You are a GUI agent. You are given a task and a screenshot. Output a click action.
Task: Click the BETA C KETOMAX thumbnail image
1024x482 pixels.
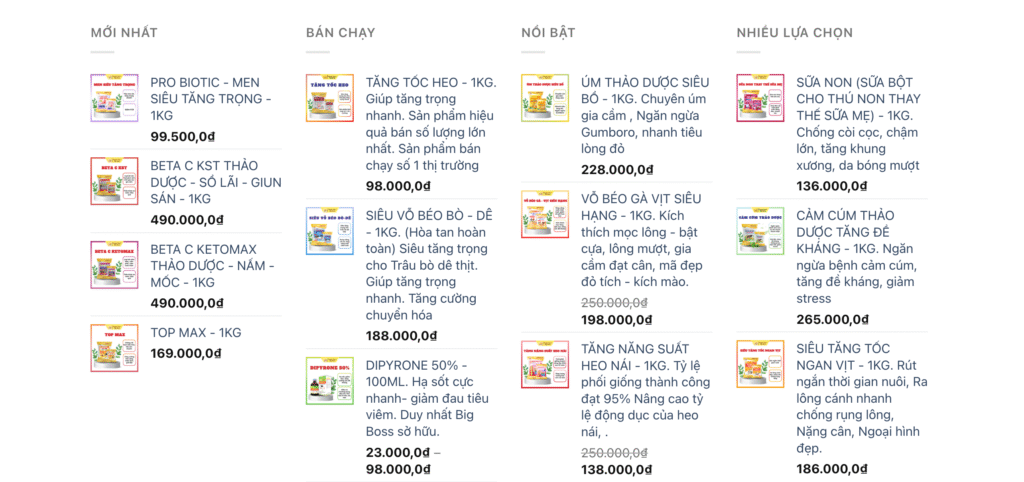pos(114,265)
